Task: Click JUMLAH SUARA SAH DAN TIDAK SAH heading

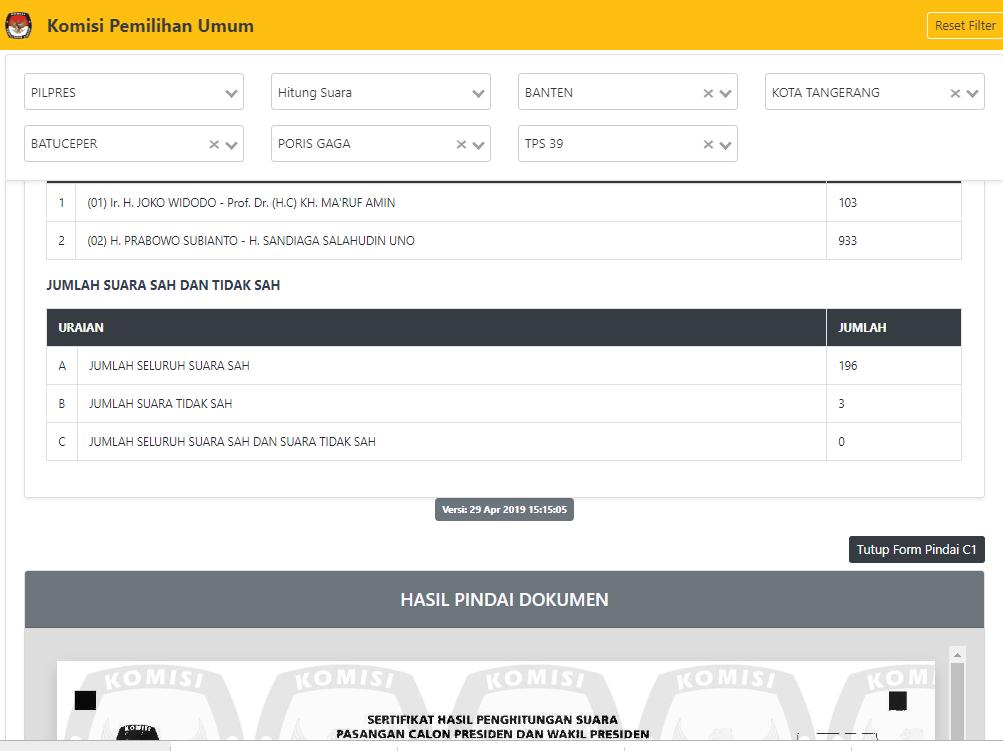Action: pos(163,285)
